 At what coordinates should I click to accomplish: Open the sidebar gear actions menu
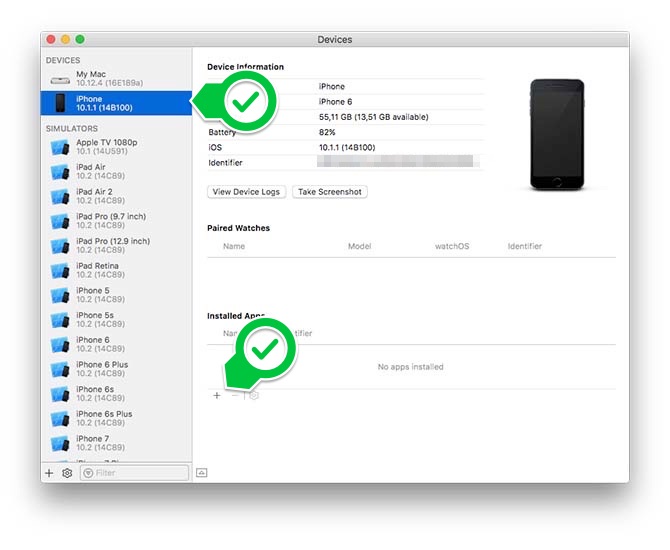[x=67, y=473]
